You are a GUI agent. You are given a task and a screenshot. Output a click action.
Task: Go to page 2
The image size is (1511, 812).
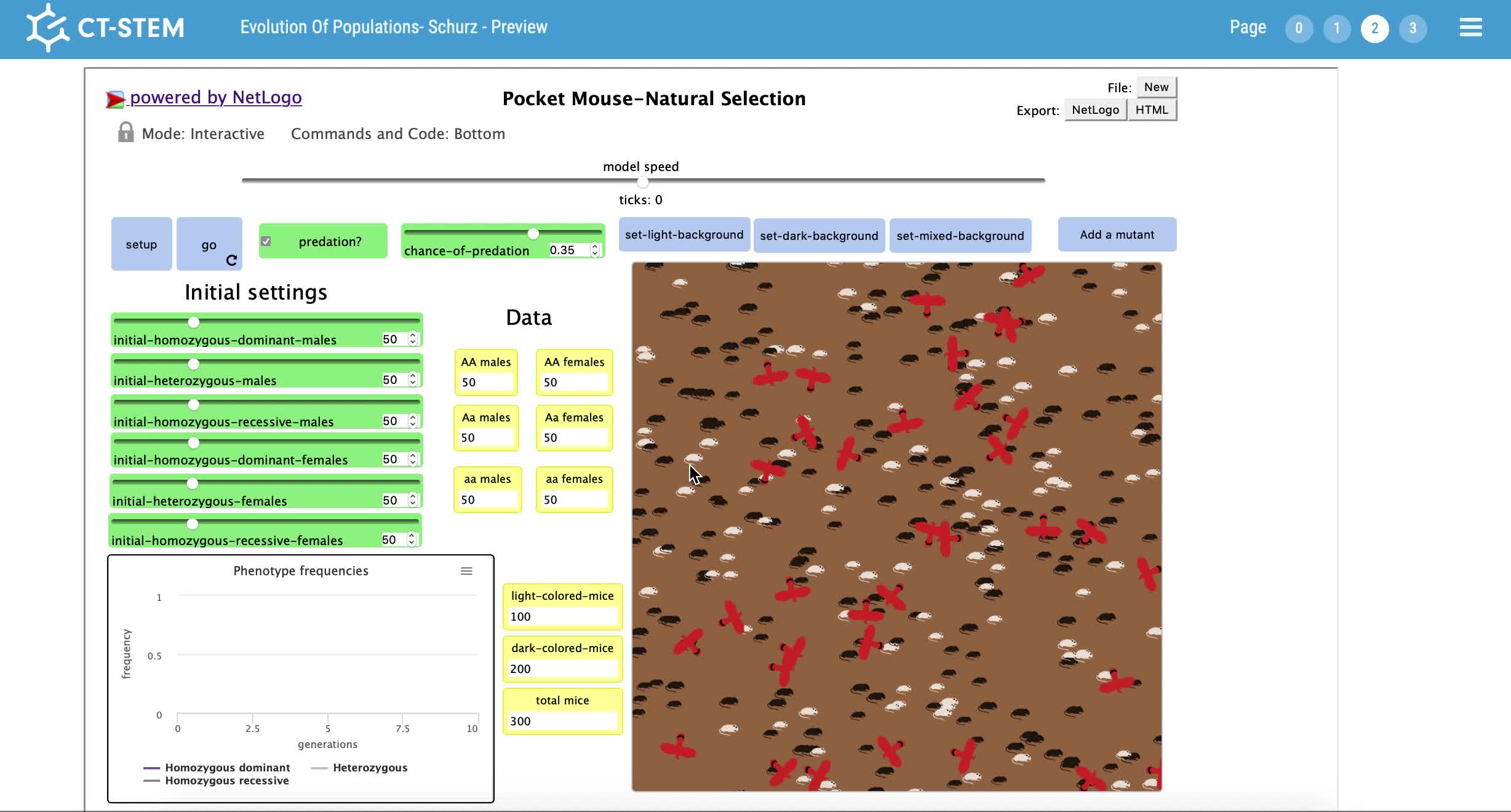coord(1374,28)
